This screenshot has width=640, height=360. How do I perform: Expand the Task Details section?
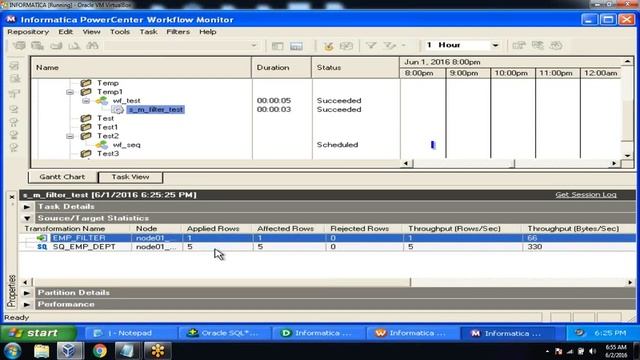pyautogui.click(x=27, y=207)
